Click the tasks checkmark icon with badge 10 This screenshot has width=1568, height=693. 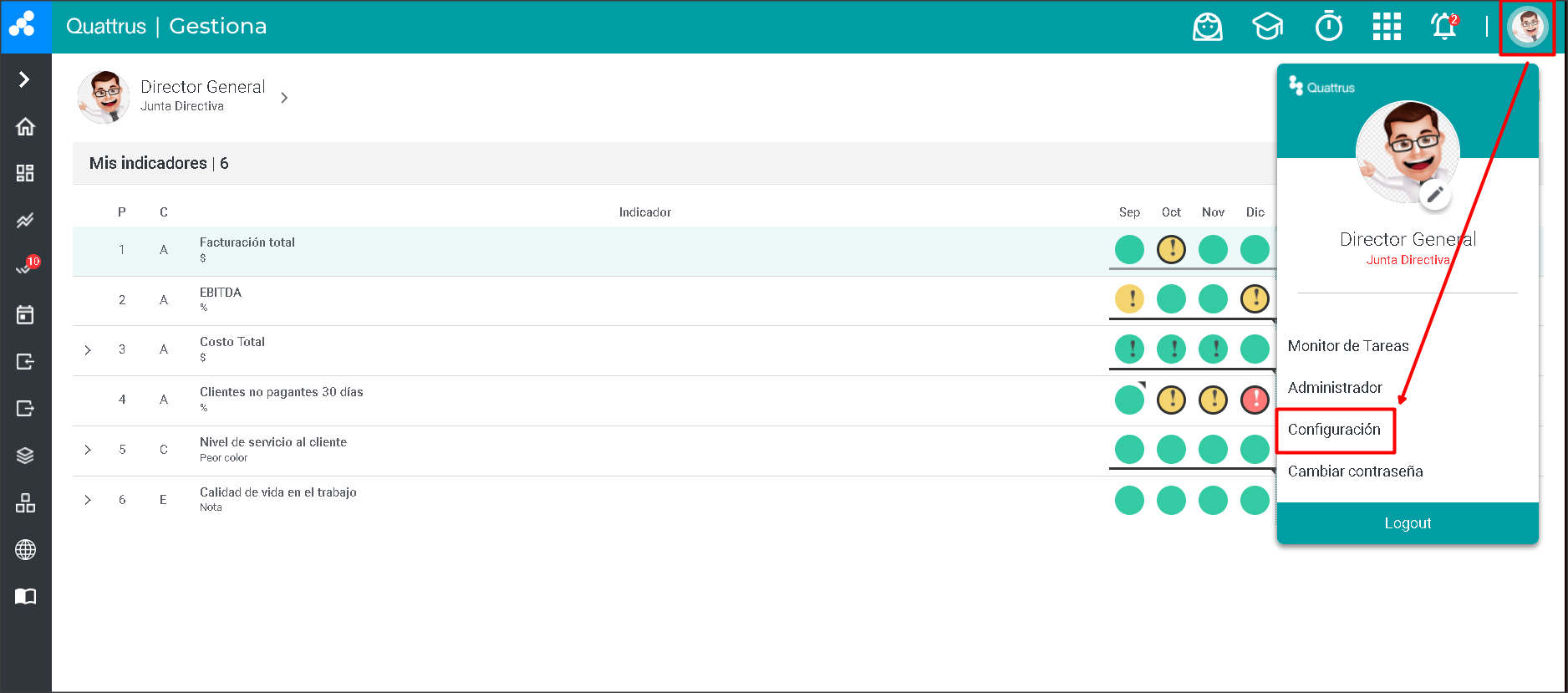click(25, 268)
